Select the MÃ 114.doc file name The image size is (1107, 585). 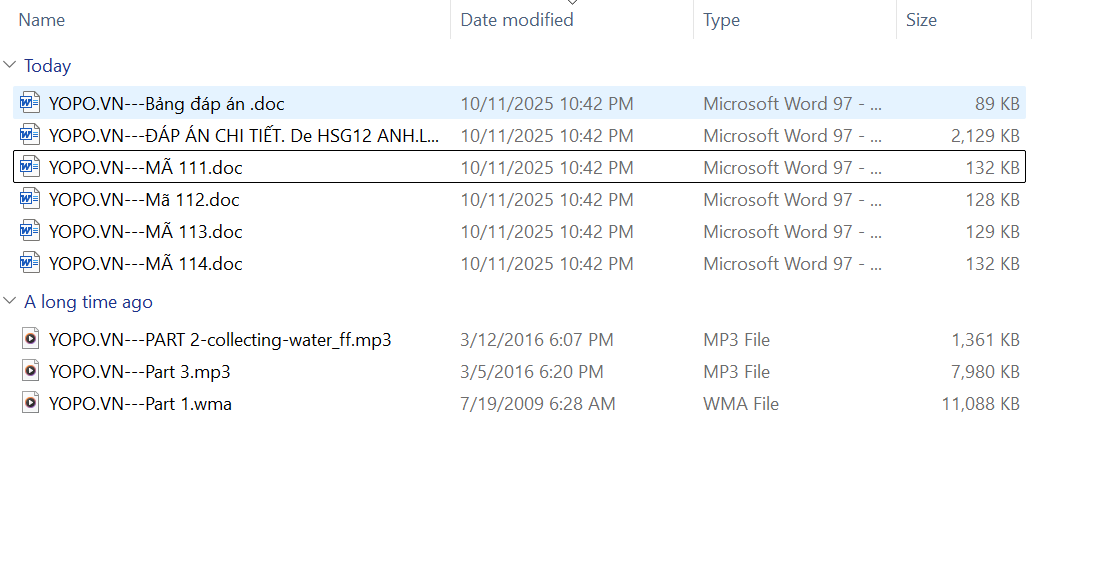(x=145, y=263)
